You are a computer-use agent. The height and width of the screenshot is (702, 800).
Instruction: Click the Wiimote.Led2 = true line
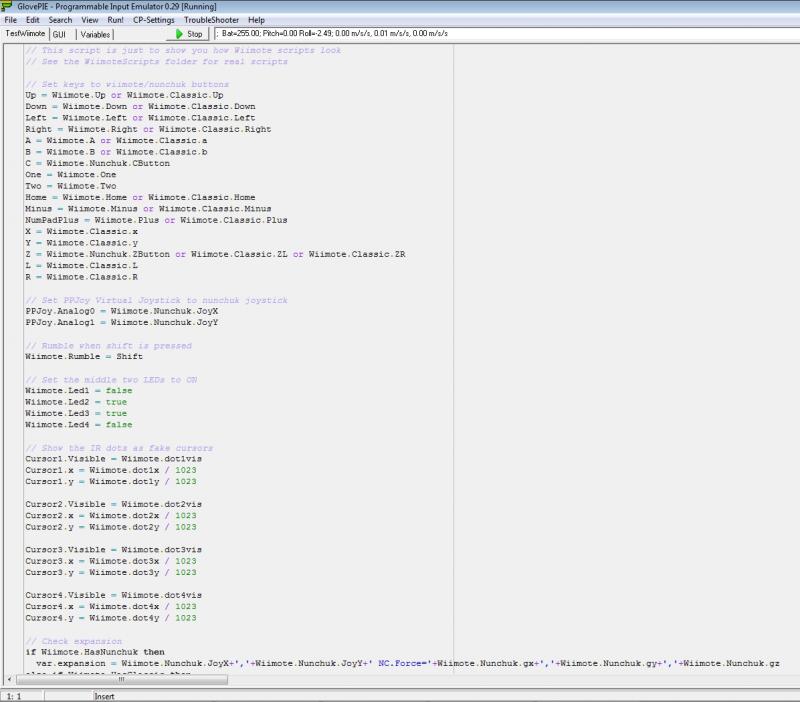coord(76,402)
